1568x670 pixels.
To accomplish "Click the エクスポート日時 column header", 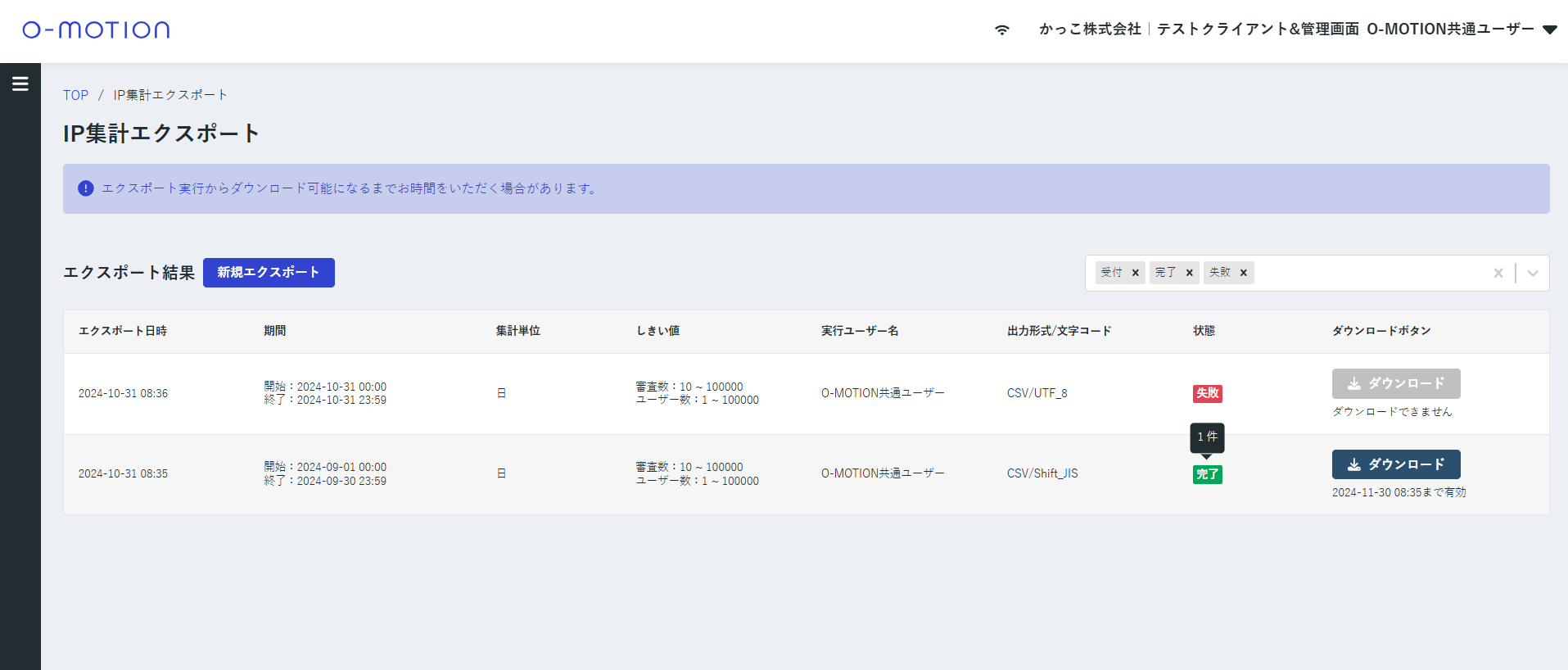I will [123, 331].
